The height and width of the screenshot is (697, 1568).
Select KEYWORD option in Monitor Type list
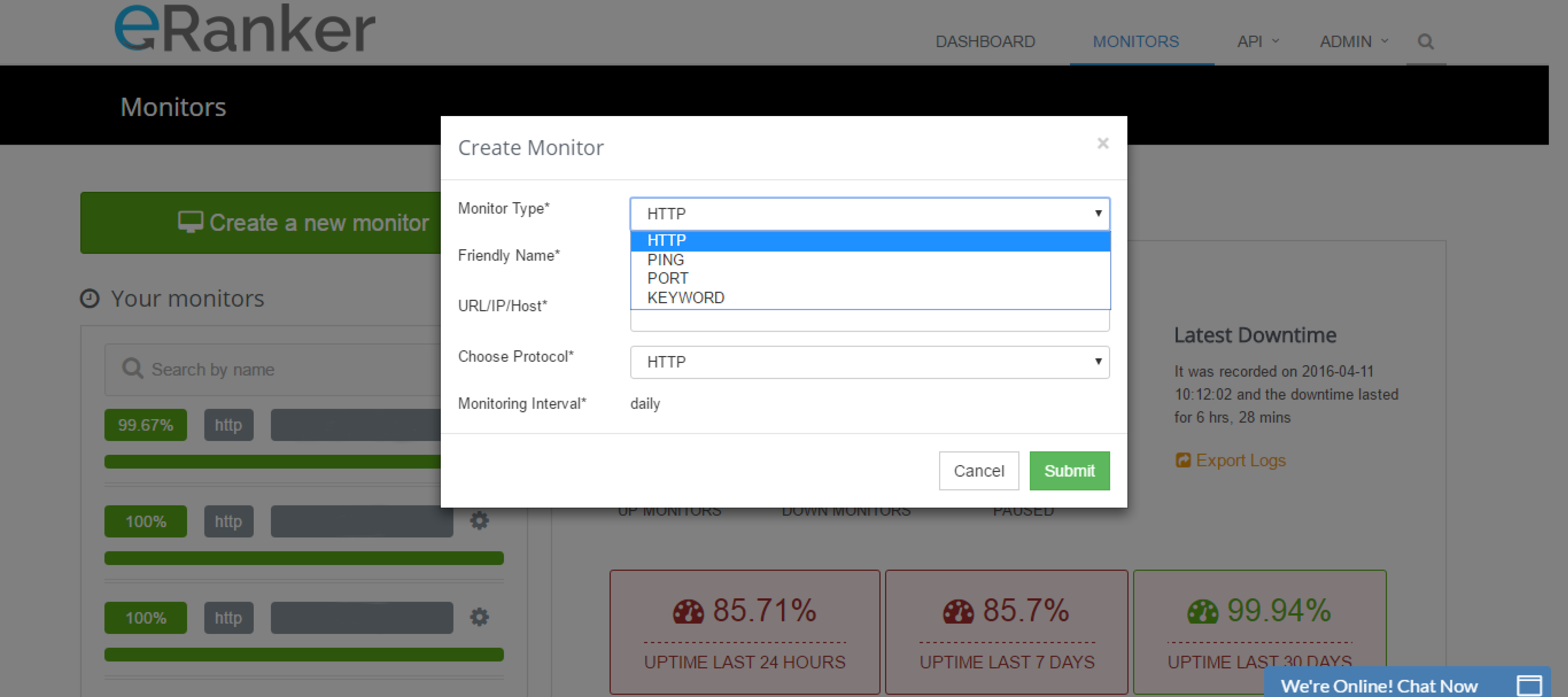tap(870, 298)
